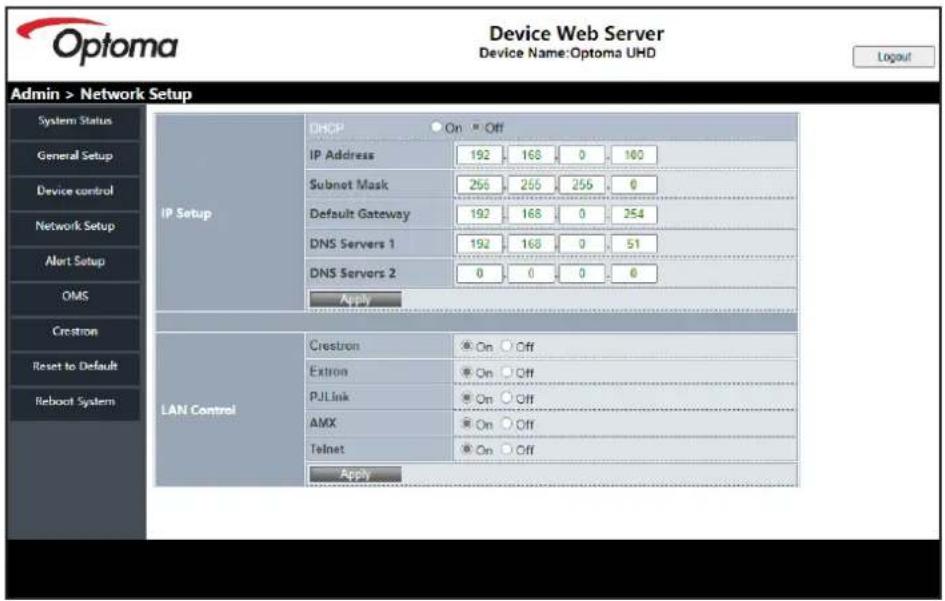Click the 'DNS Servers 1' label
The image size is (945, 601).
(x=352, y=244)
